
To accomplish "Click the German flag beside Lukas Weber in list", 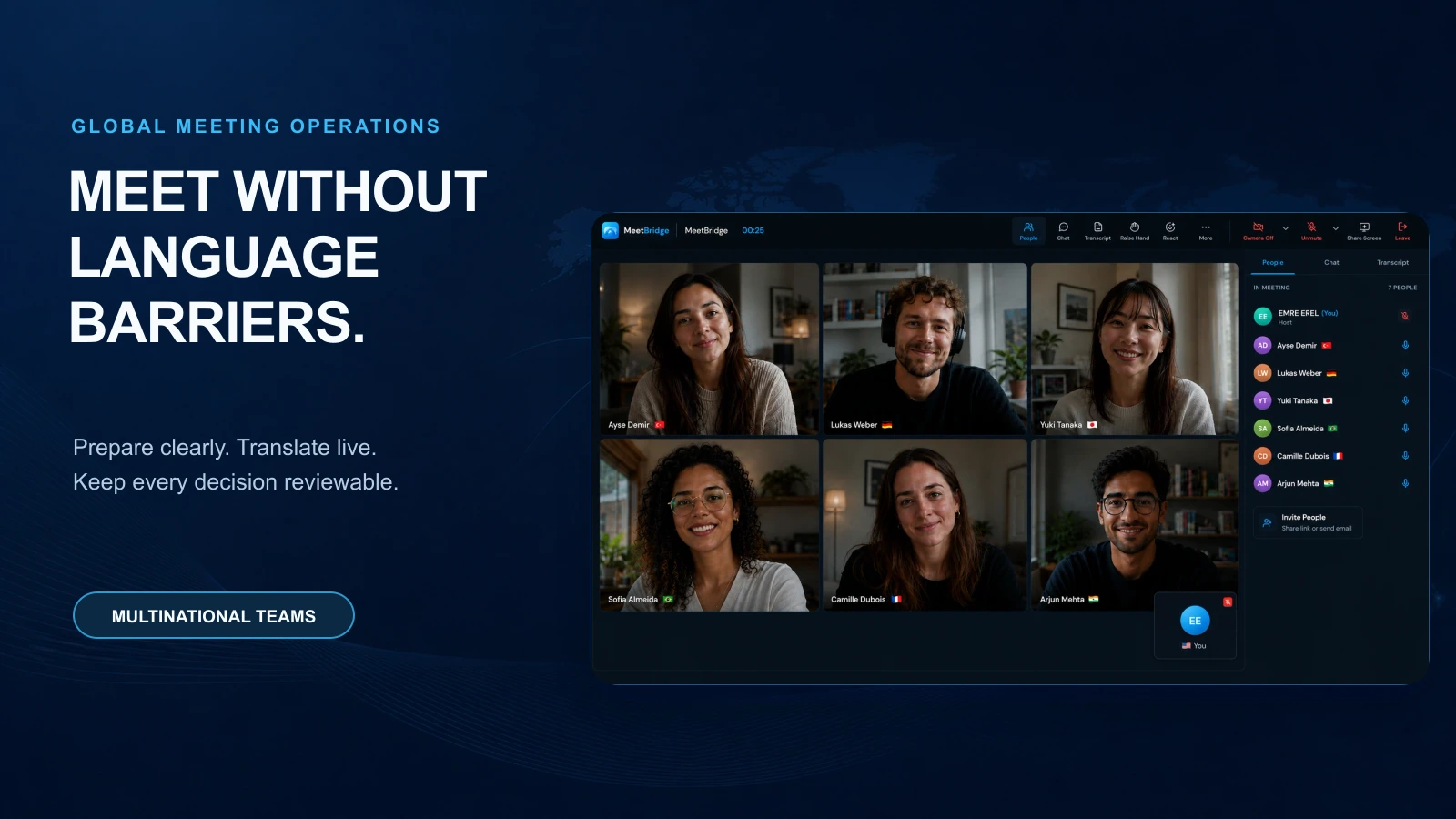I will click(x=1331, y=373).
